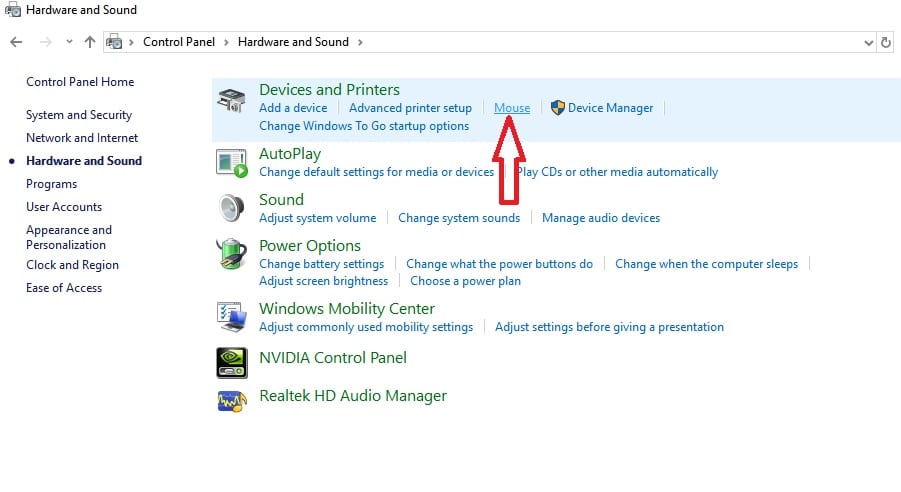The height and width of the screenshot is (492, 901).
Task: Open the Realtek HD Audio Manager icon
Action: (x=232, y=400)
